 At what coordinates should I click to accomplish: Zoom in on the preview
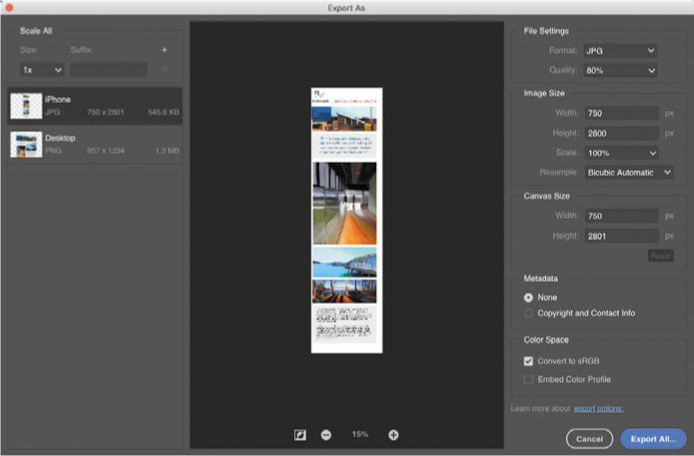pyautogui.click(x=393, y=434)
